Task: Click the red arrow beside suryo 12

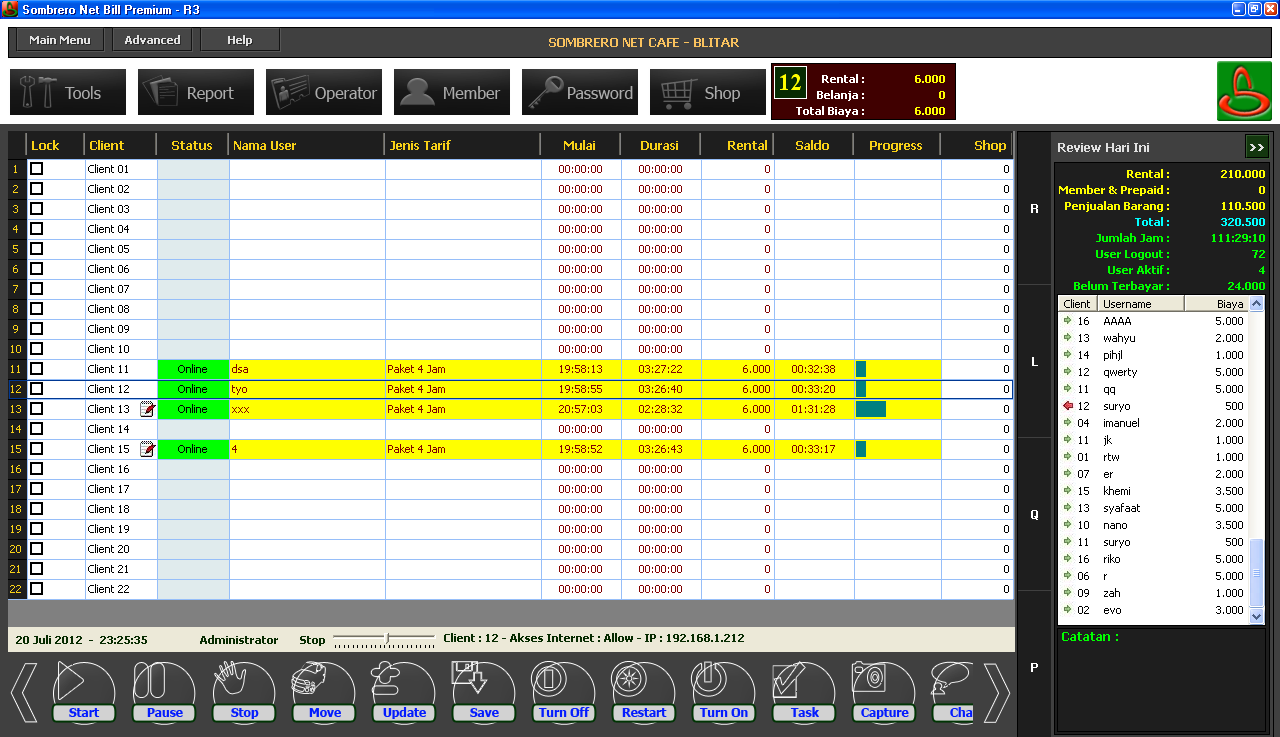Action: [1067, 406]
